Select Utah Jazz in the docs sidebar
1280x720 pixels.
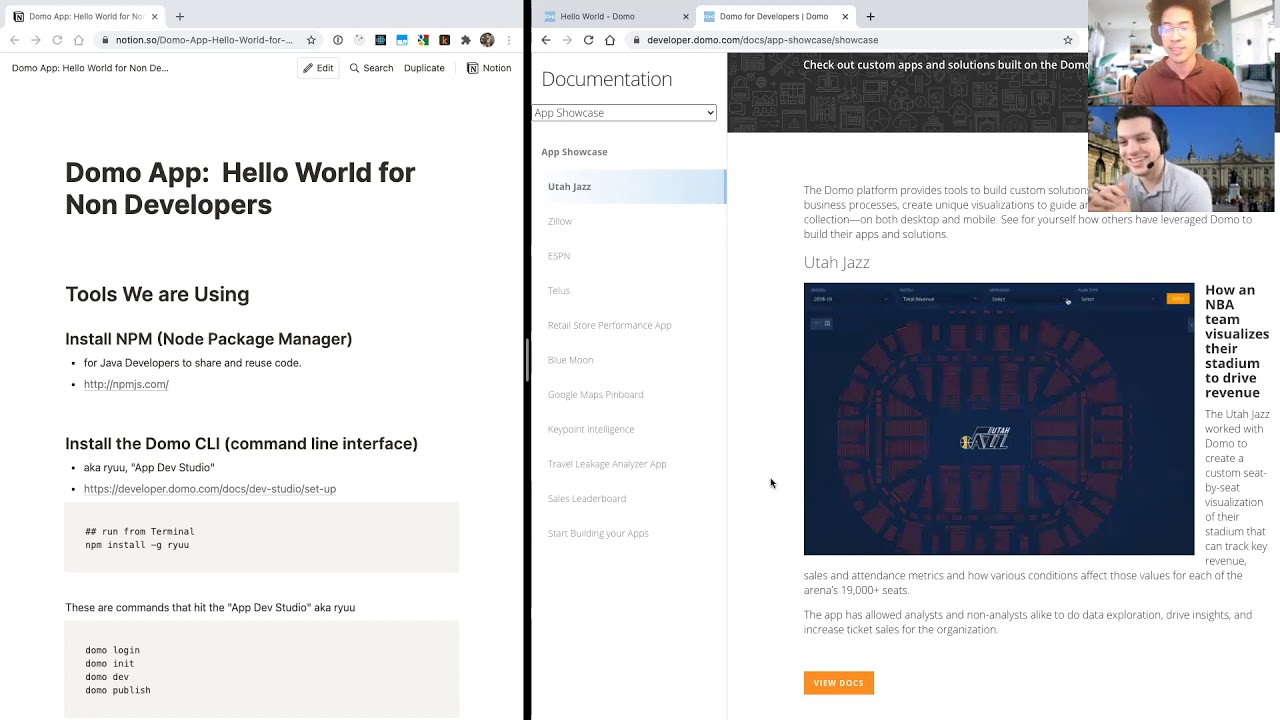click(x=630, y=187)
